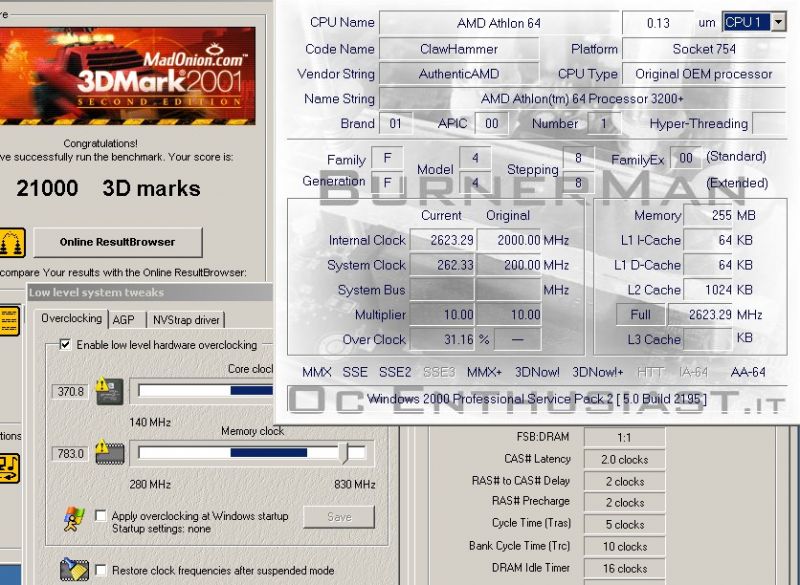Click the Original OEM processor value

[704, 74]
